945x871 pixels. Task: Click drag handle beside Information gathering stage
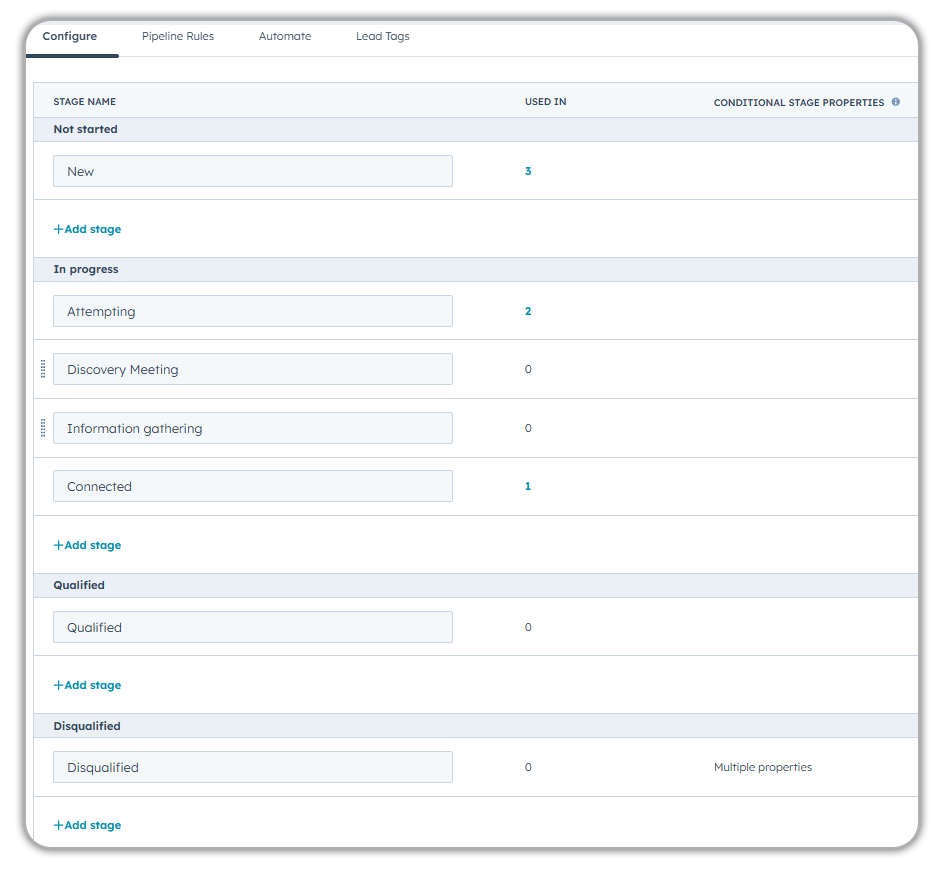(43, 428)
